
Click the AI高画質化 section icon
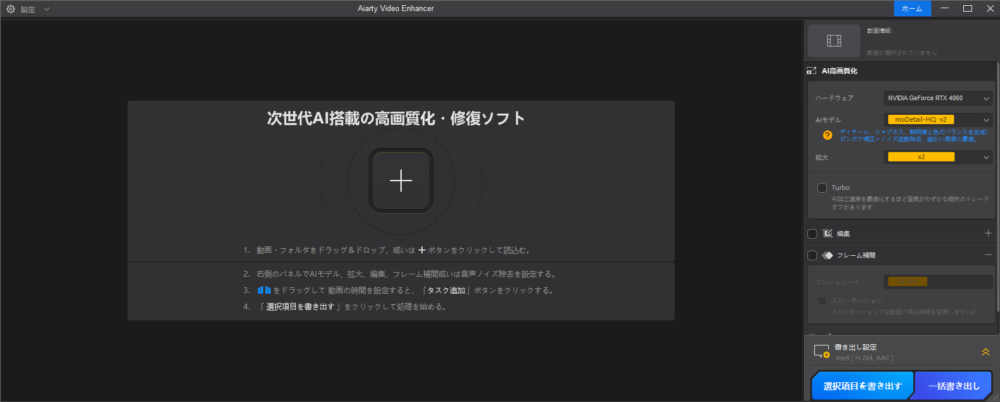pyautogui.click(x=812, y=71)
